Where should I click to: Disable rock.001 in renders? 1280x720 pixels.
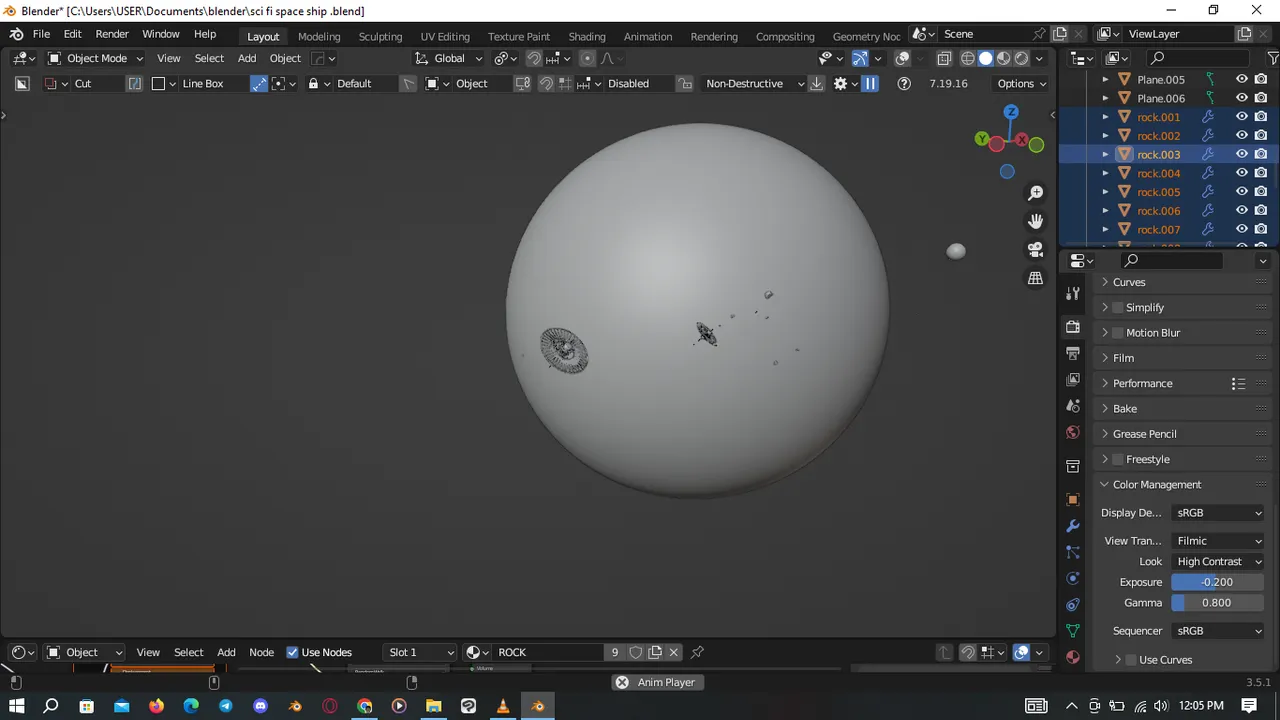1261,117
